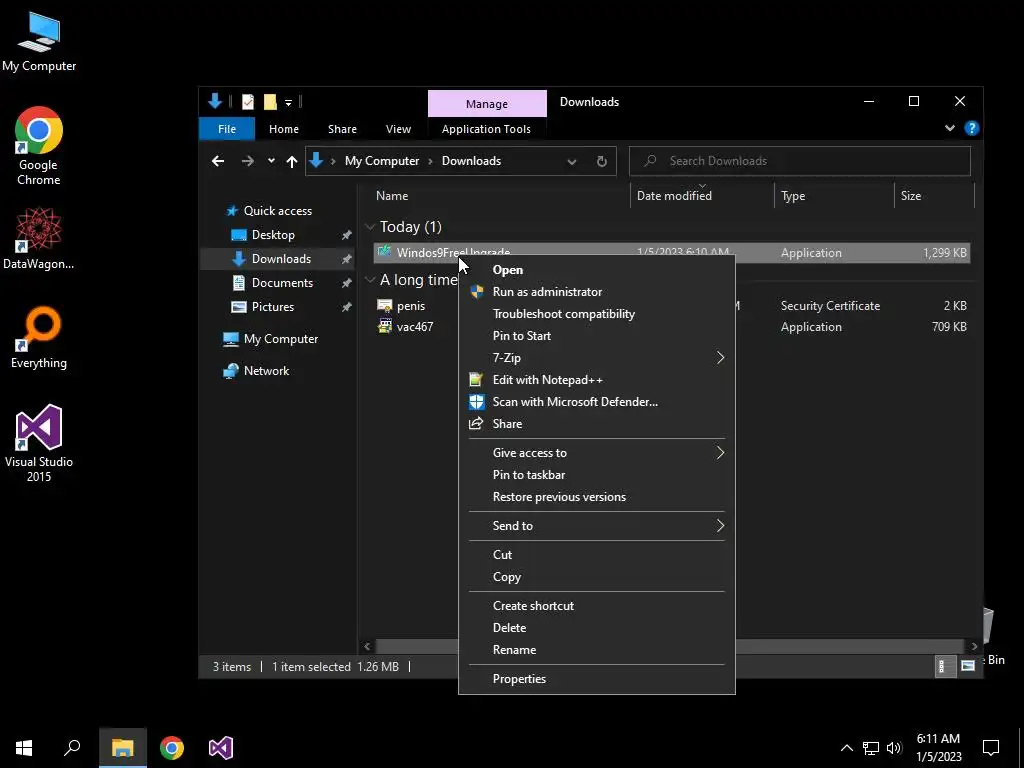Select Network in the navigation pane
The height and width of the screenshot is (768, 1024).
[266, 371]
